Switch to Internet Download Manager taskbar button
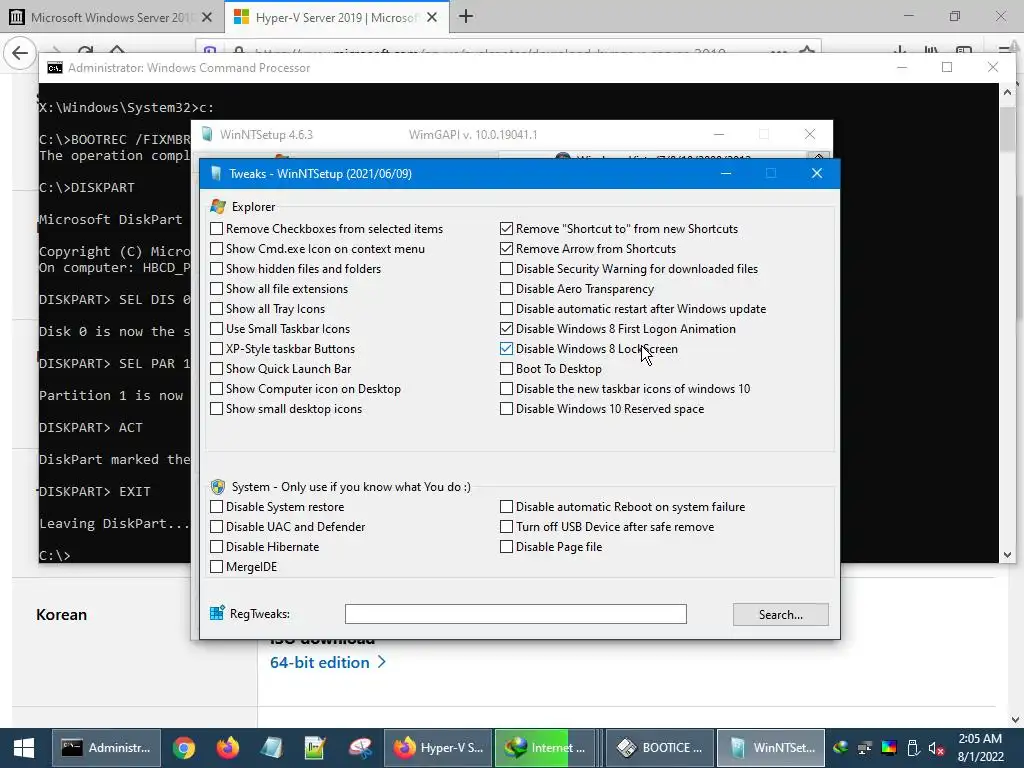1024x768 pixels. point(545,748)
